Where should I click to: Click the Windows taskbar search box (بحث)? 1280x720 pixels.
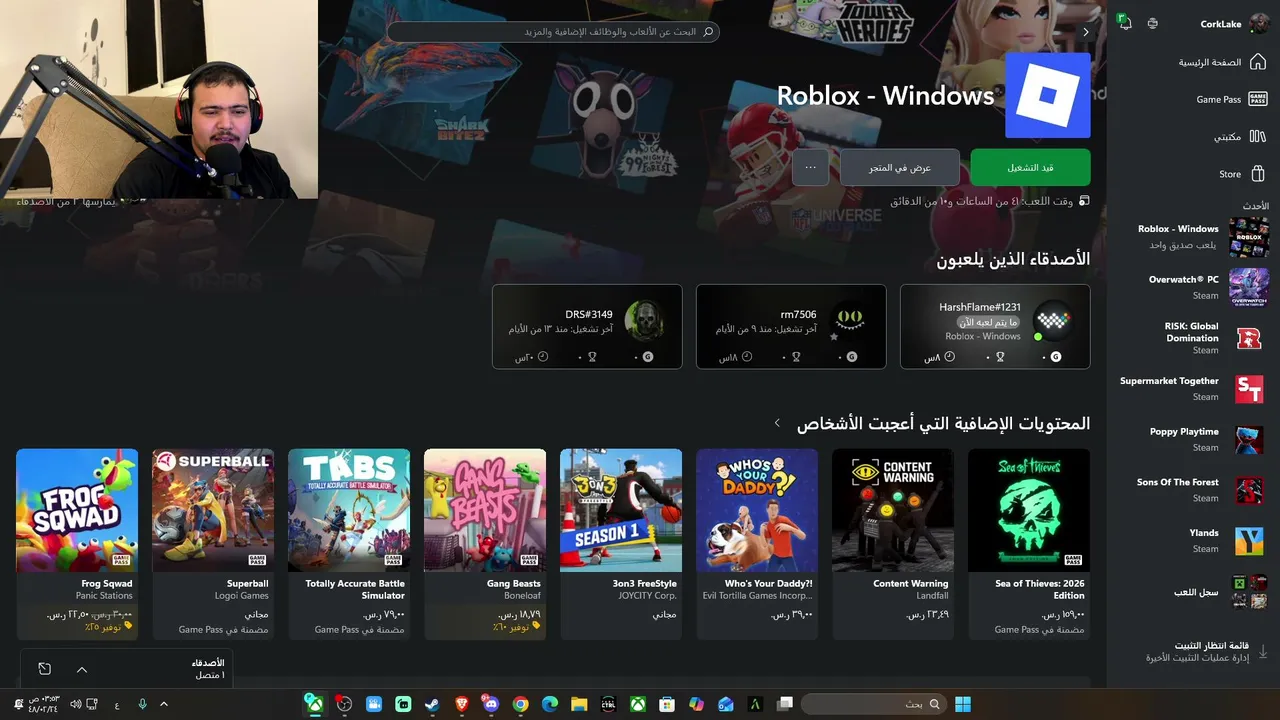click(873, 704)
